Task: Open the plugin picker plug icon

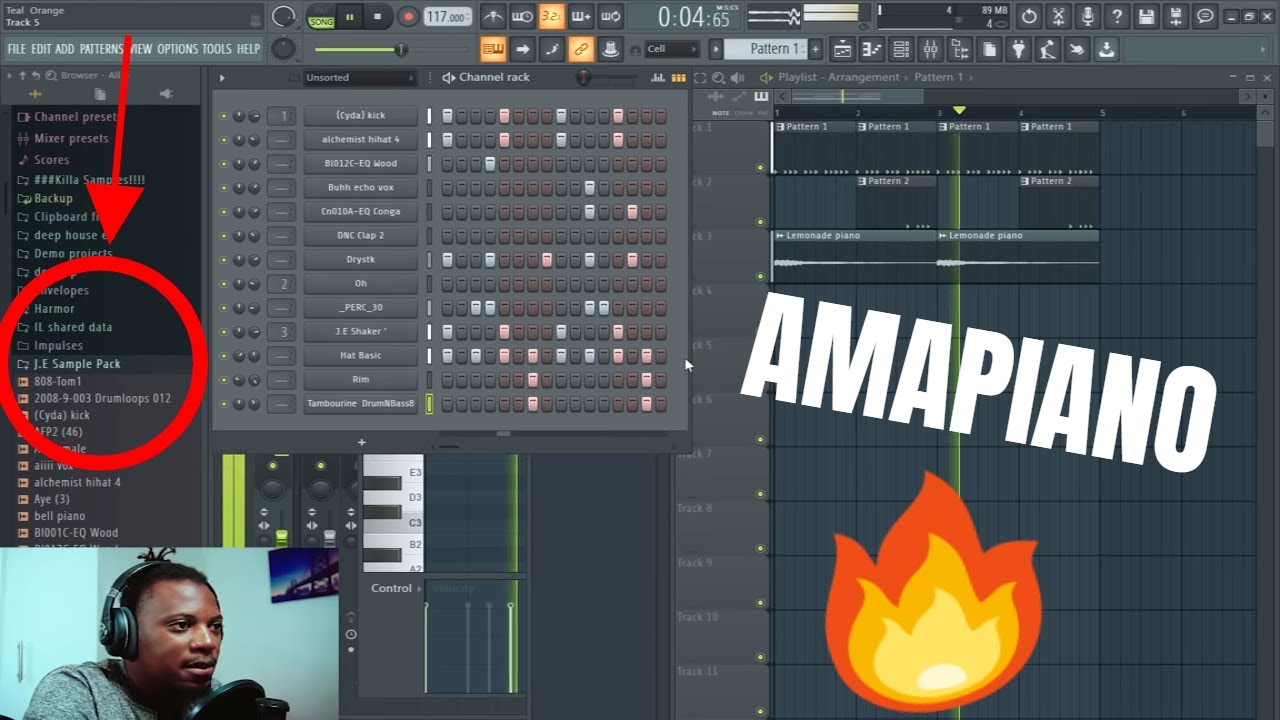Action: [x=1019, y=49]
